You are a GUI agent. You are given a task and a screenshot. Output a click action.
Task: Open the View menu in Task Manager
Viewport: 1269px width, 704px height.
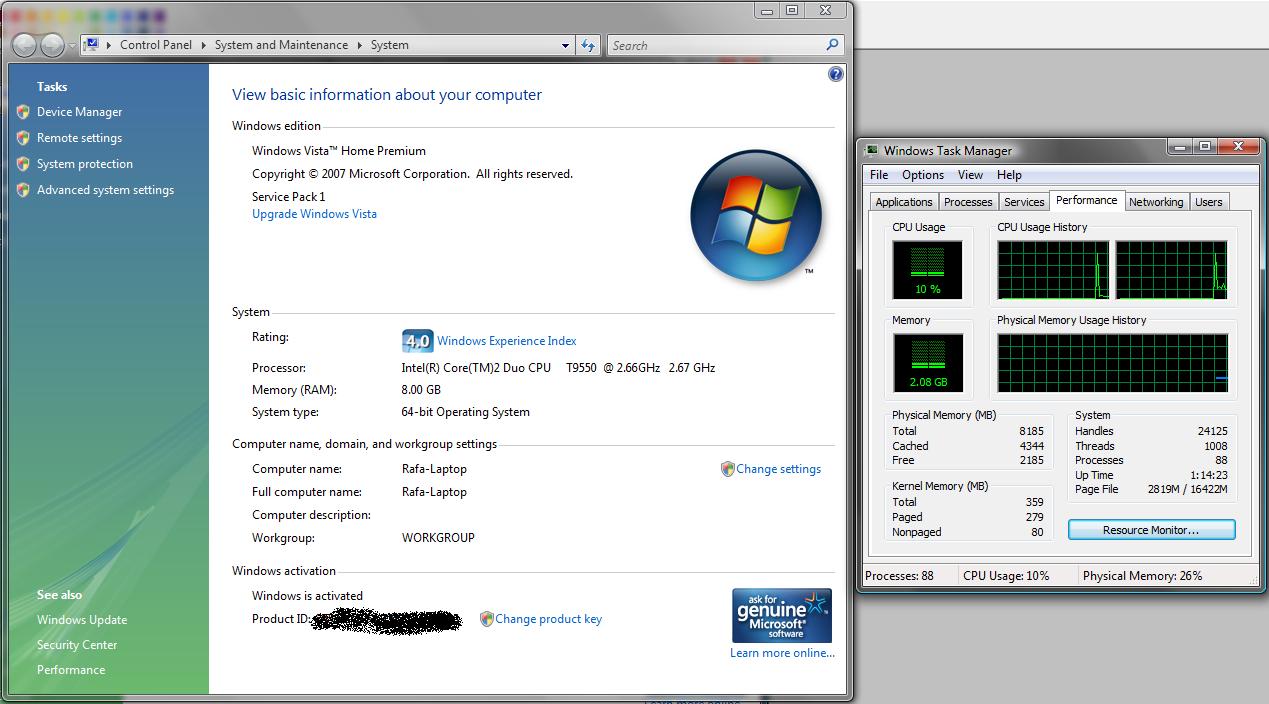970,175
